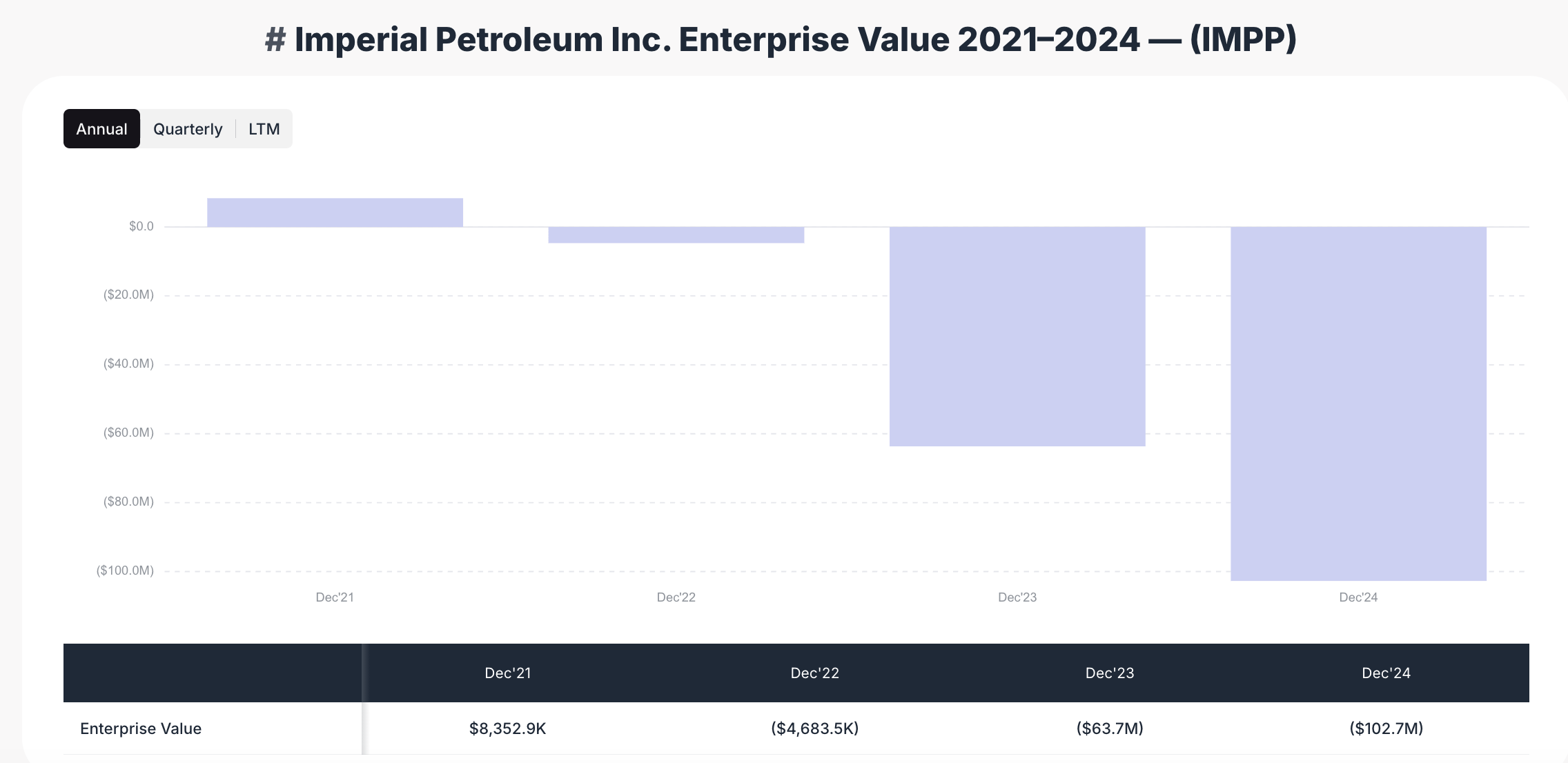The height and width of the screenshot is (763, 1568).
Task: Select the Enterprise Value row label
Action: coord(141,729)
